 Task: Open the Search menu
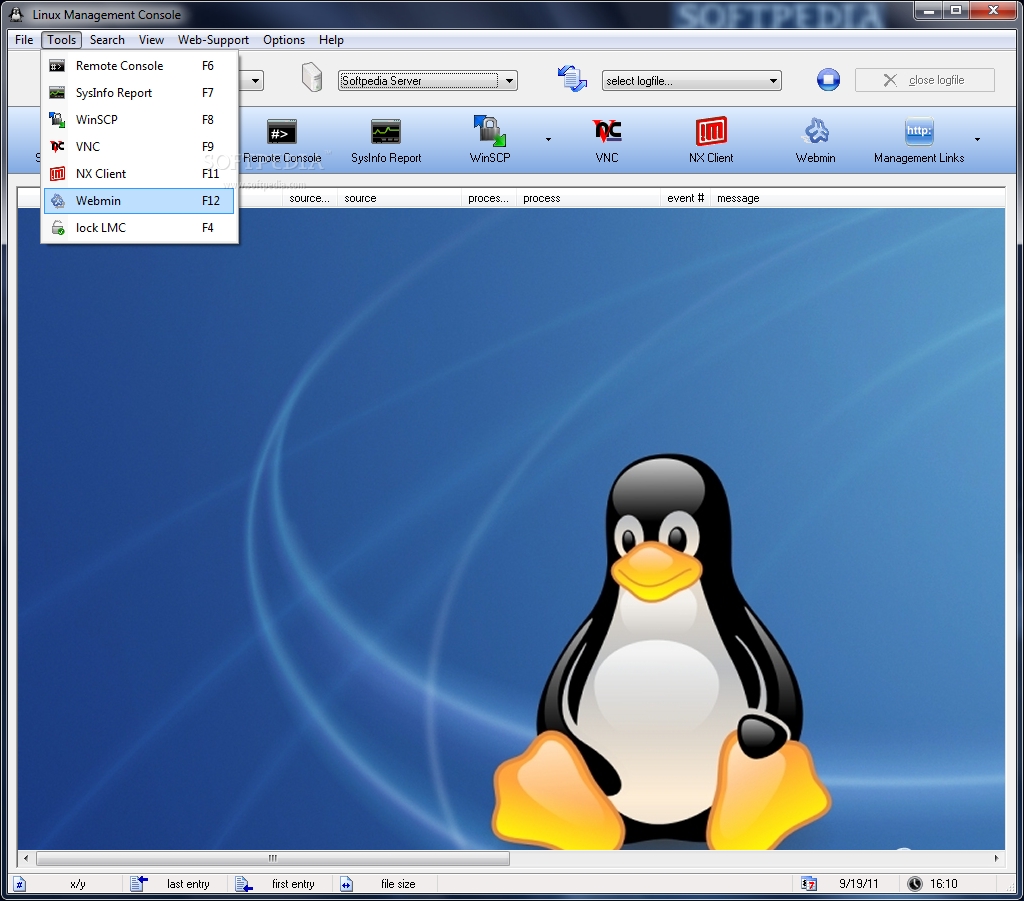(107, 40)
